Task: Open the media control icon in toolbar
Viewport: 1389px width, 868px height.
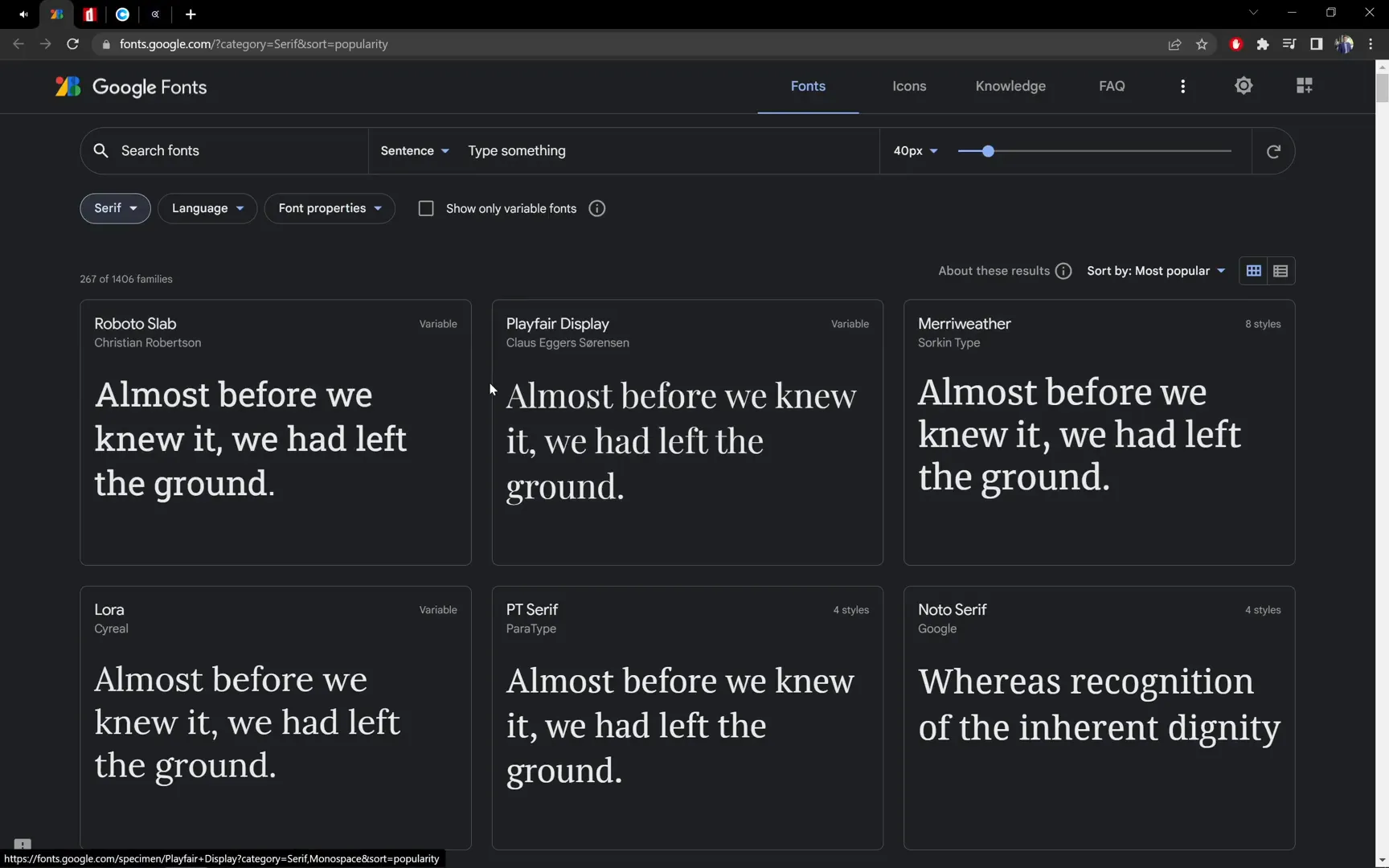Action: [x=1289, y=44]
